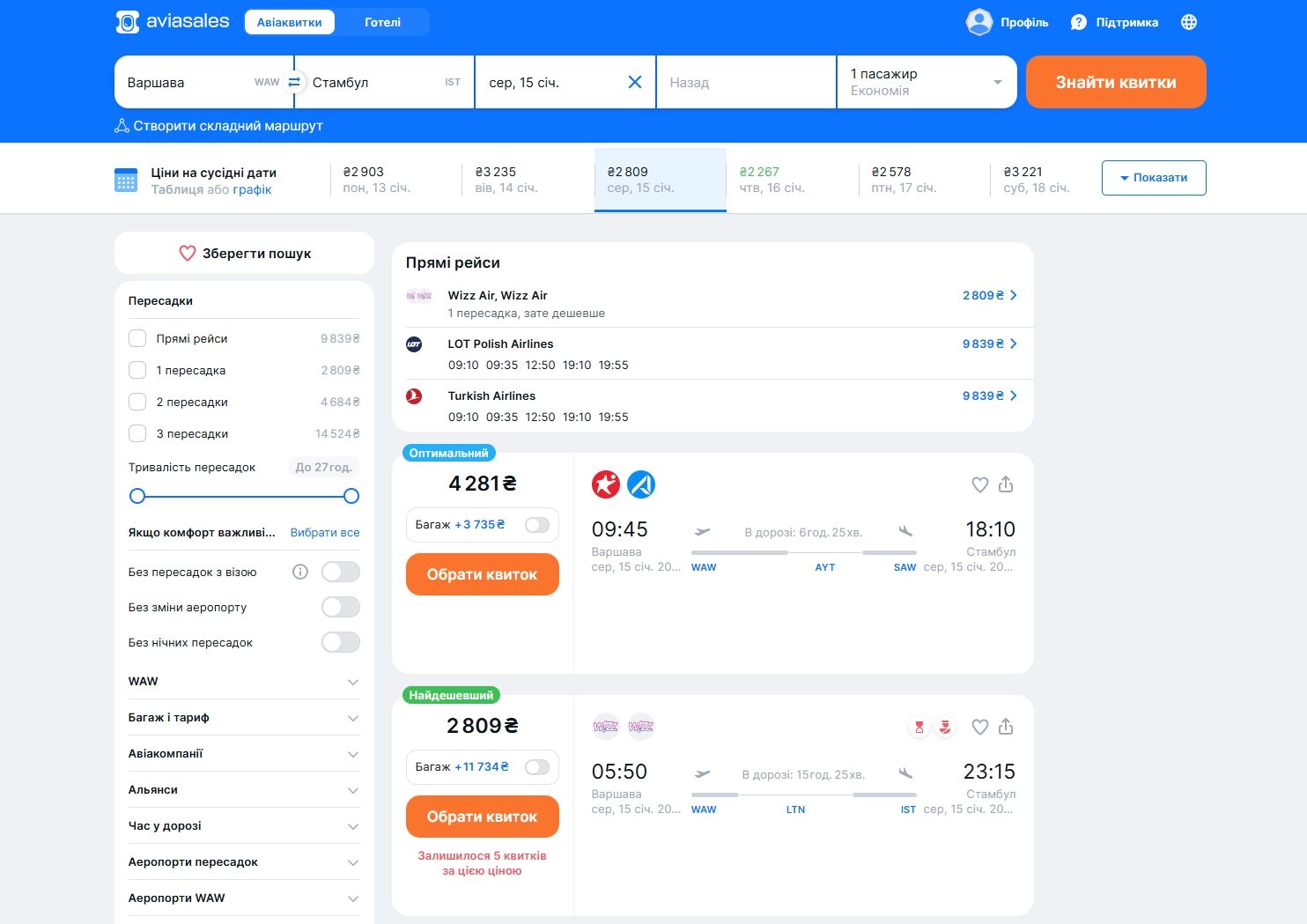Open the profile avatar icon
1307x924 pixels.
point(979,22)
